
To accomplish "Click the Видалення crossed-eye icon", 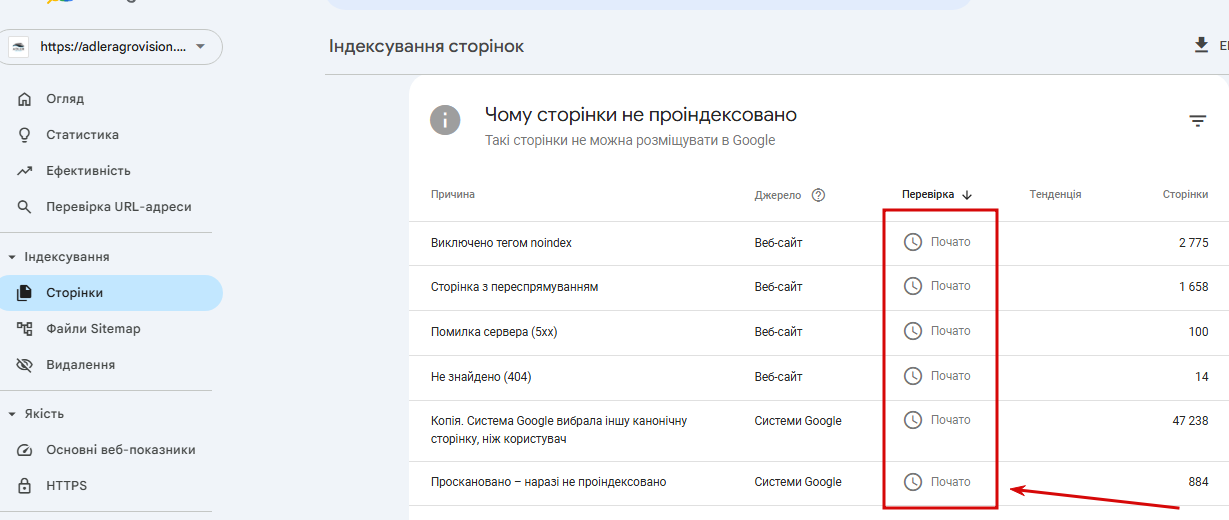I will coord(25,365).
